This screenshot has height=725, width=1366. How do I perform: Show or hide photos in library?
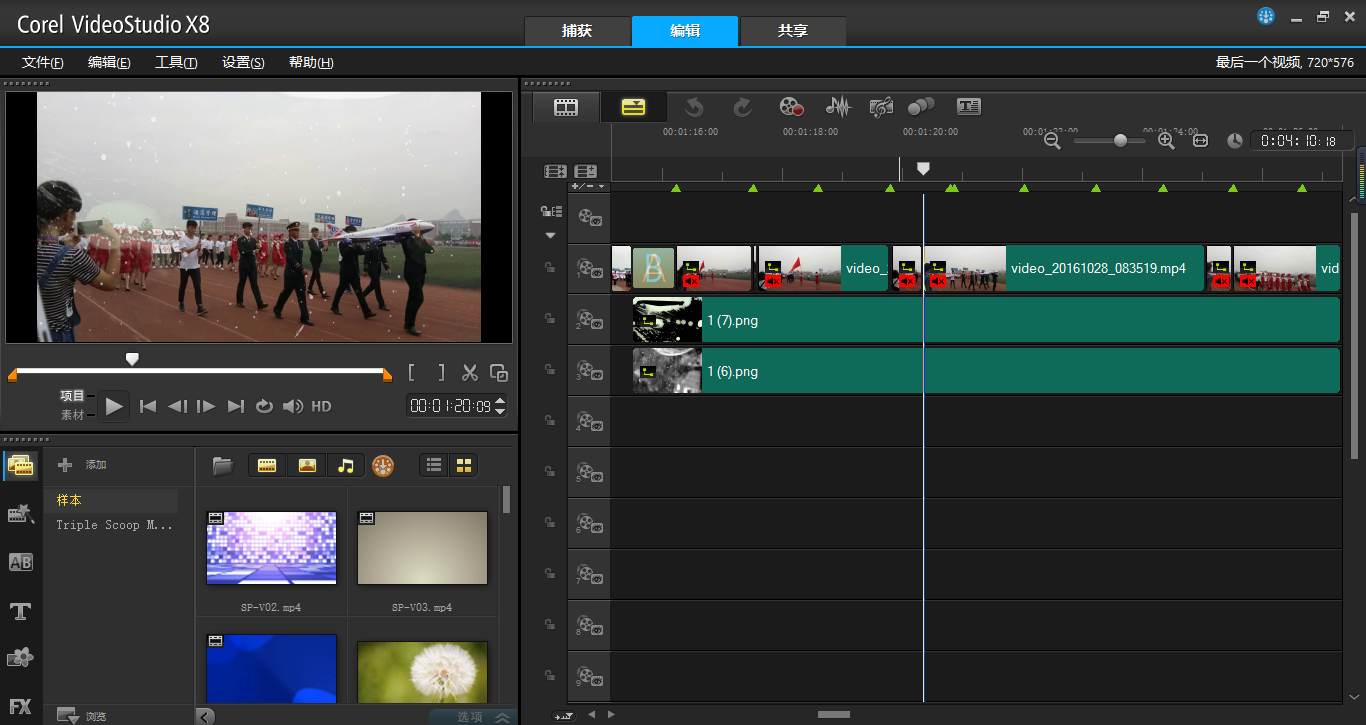click(x=307, y=465)
